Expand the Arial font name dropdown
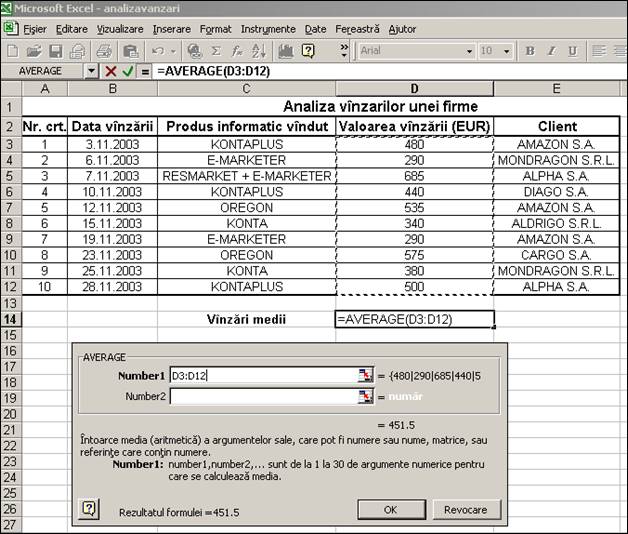 (470, 51)
